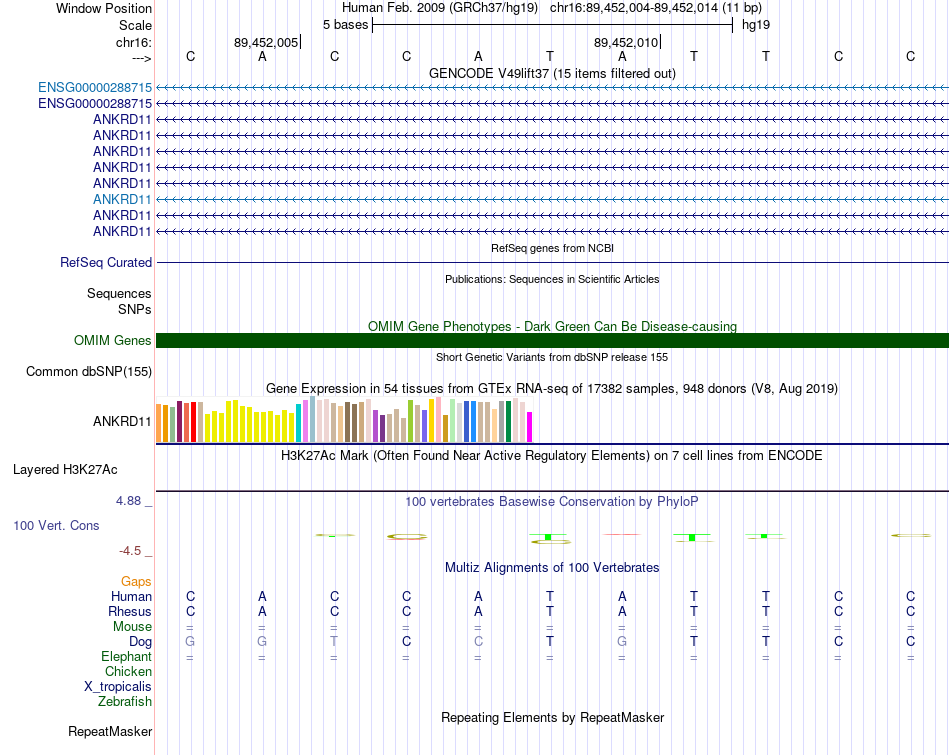Open the RefSeq Curated track label
Viewport: 950px width, 755px height.
pyautogui.click(x=106, y=262)
